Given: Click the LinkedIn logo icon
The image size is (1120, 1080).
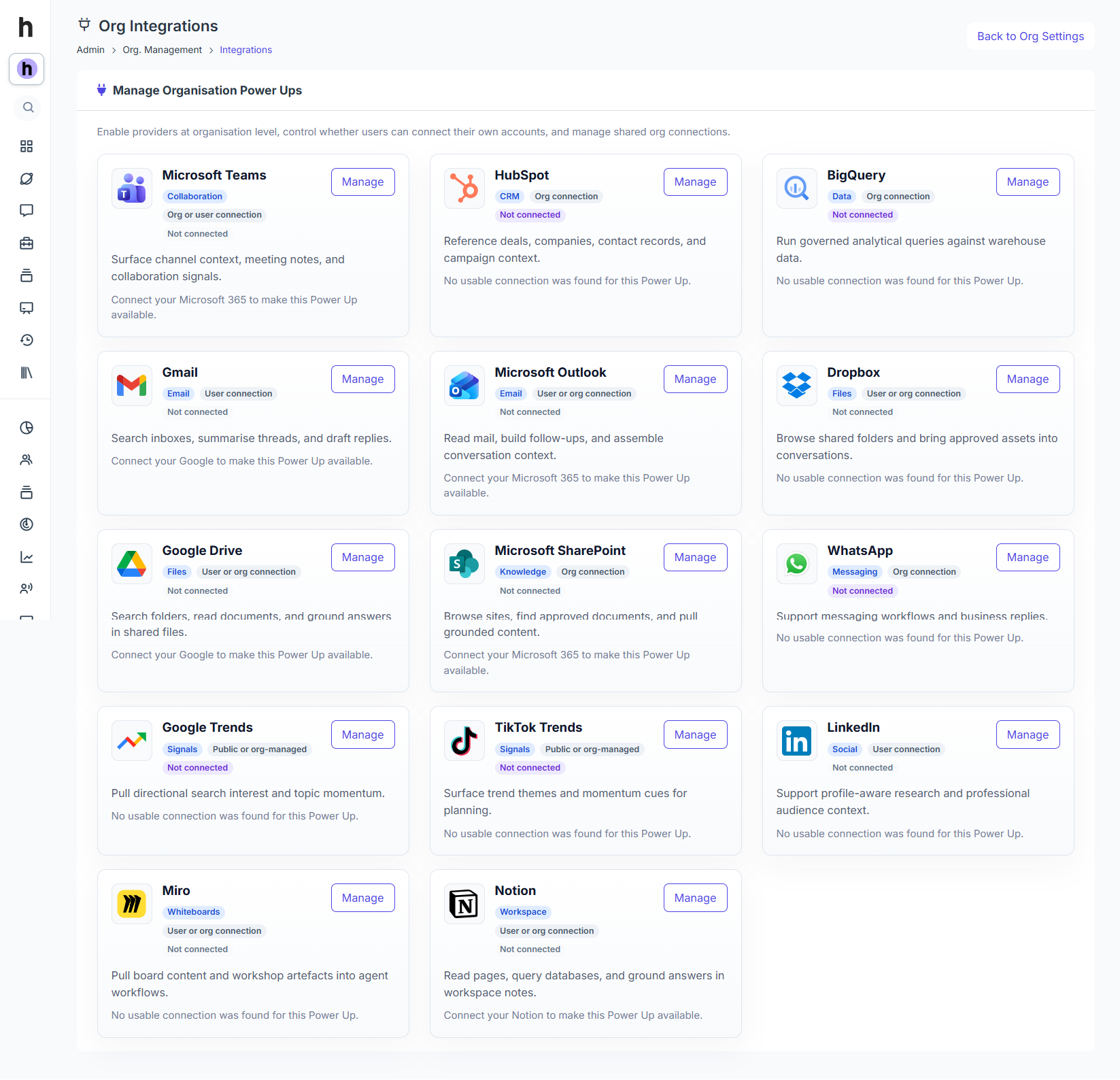Looking at the screenshot, I should [x=797, y=741].
